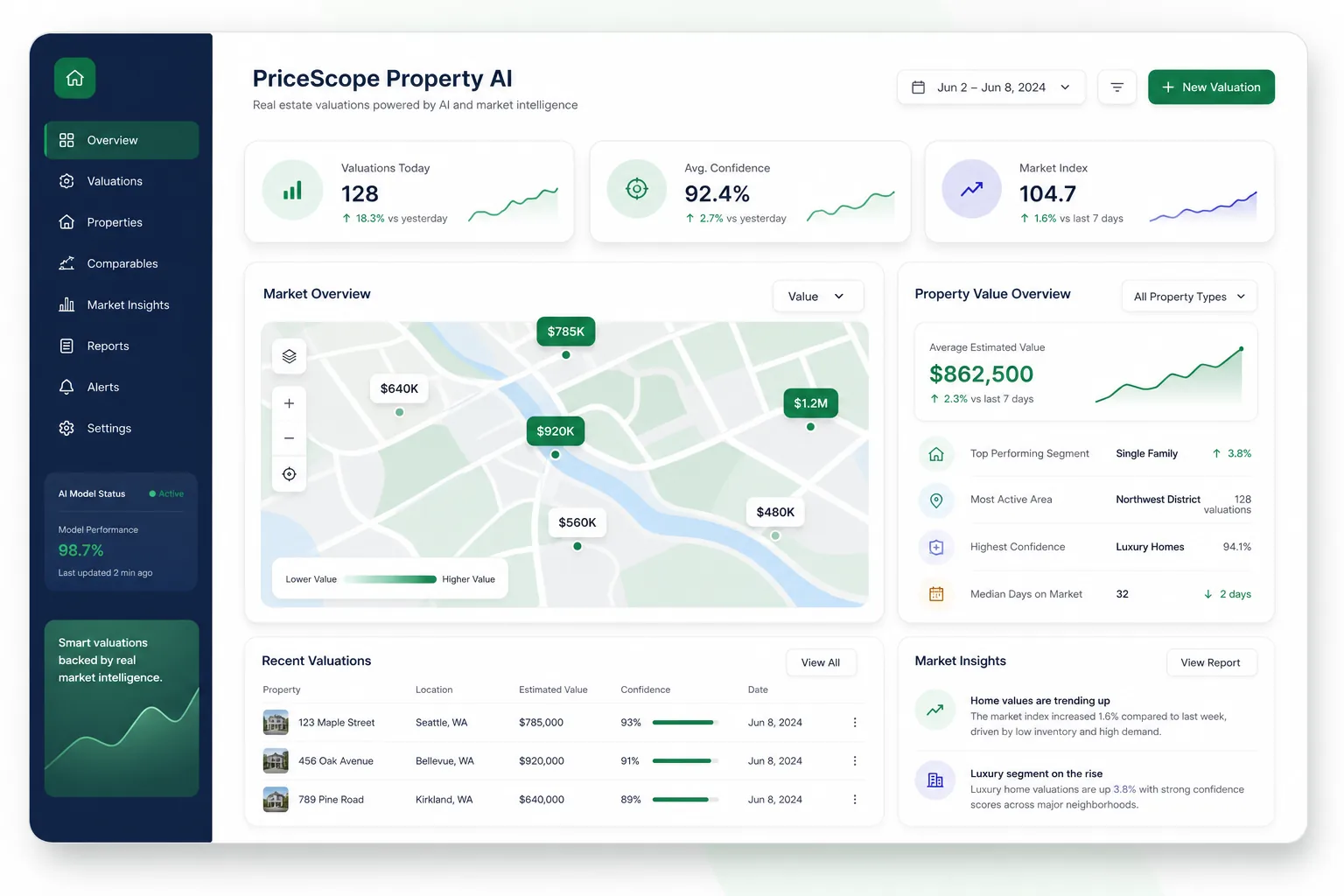1344x896 pixels.
Task: Click the Most Active Area pin icon
Action: (x=936, y=500)
